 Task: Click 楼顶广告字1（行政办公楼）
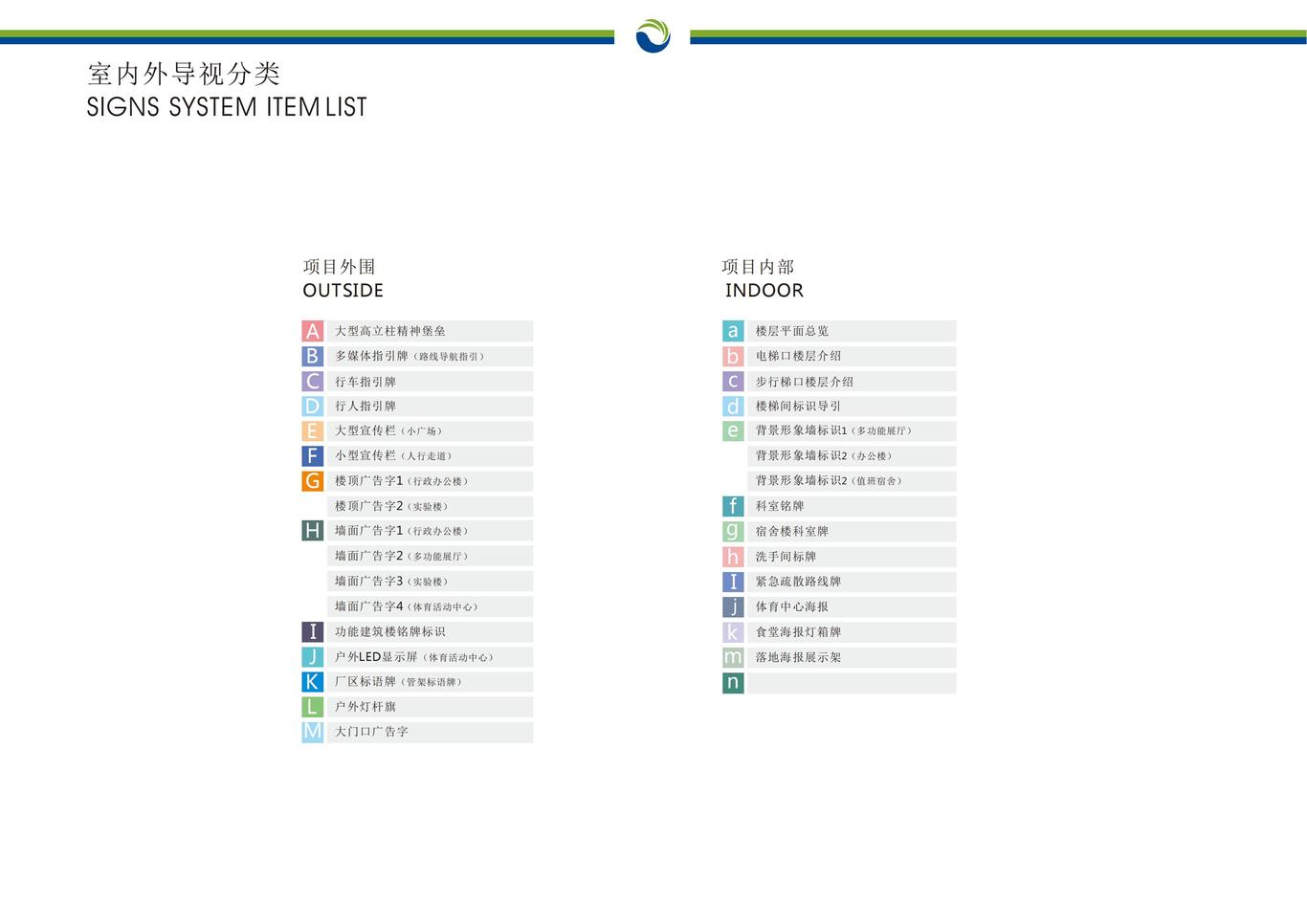click(430, 480)
